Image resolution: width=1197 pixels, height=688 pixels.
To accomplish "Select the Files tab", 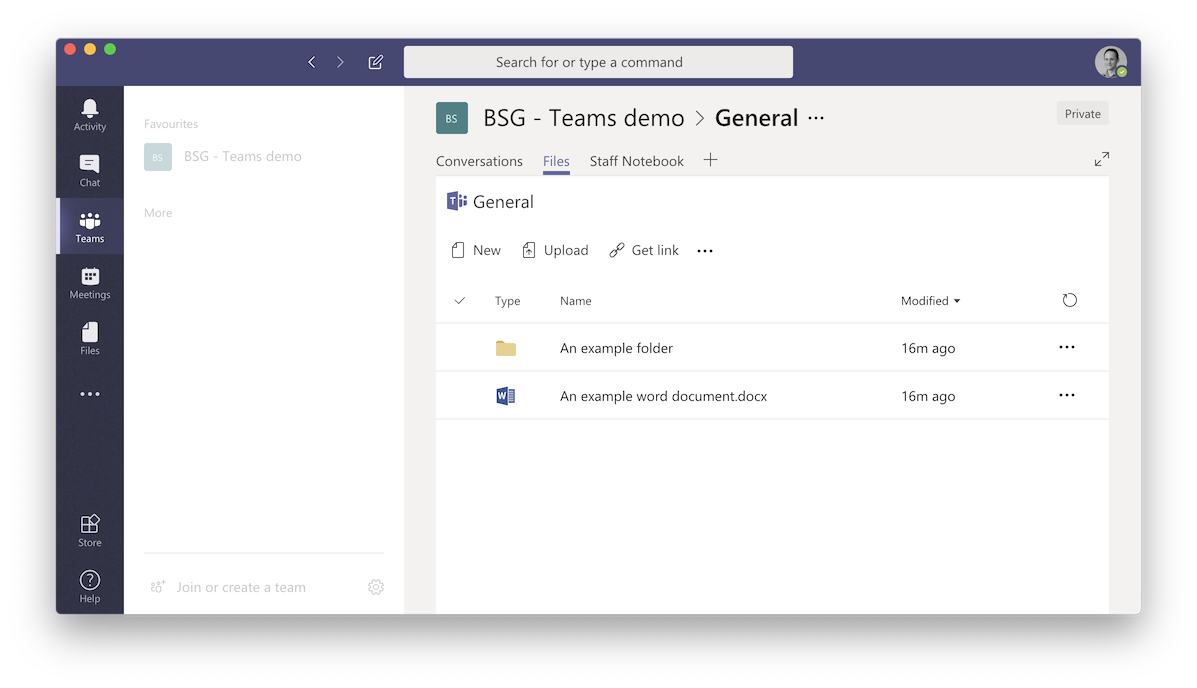I will pos(557,161).
